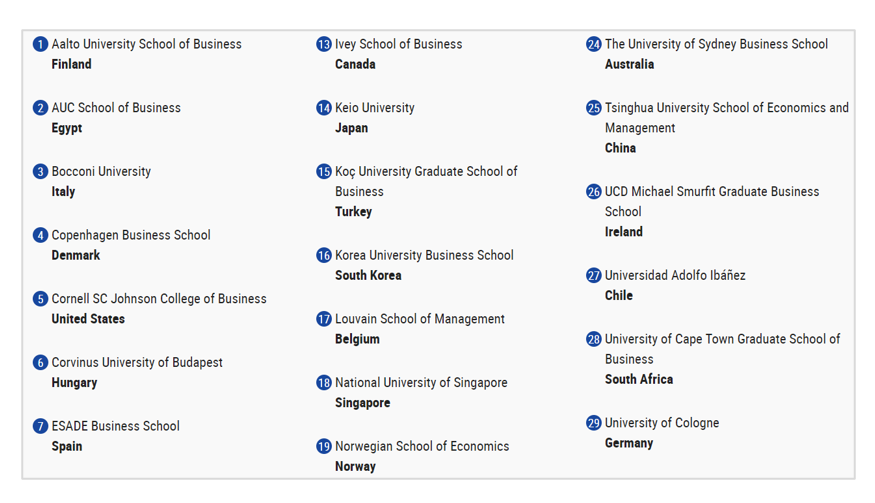The image size is (875, 503).
Task: Click the number 24 badge for Sydney Business School
Action: click(594, 44)
